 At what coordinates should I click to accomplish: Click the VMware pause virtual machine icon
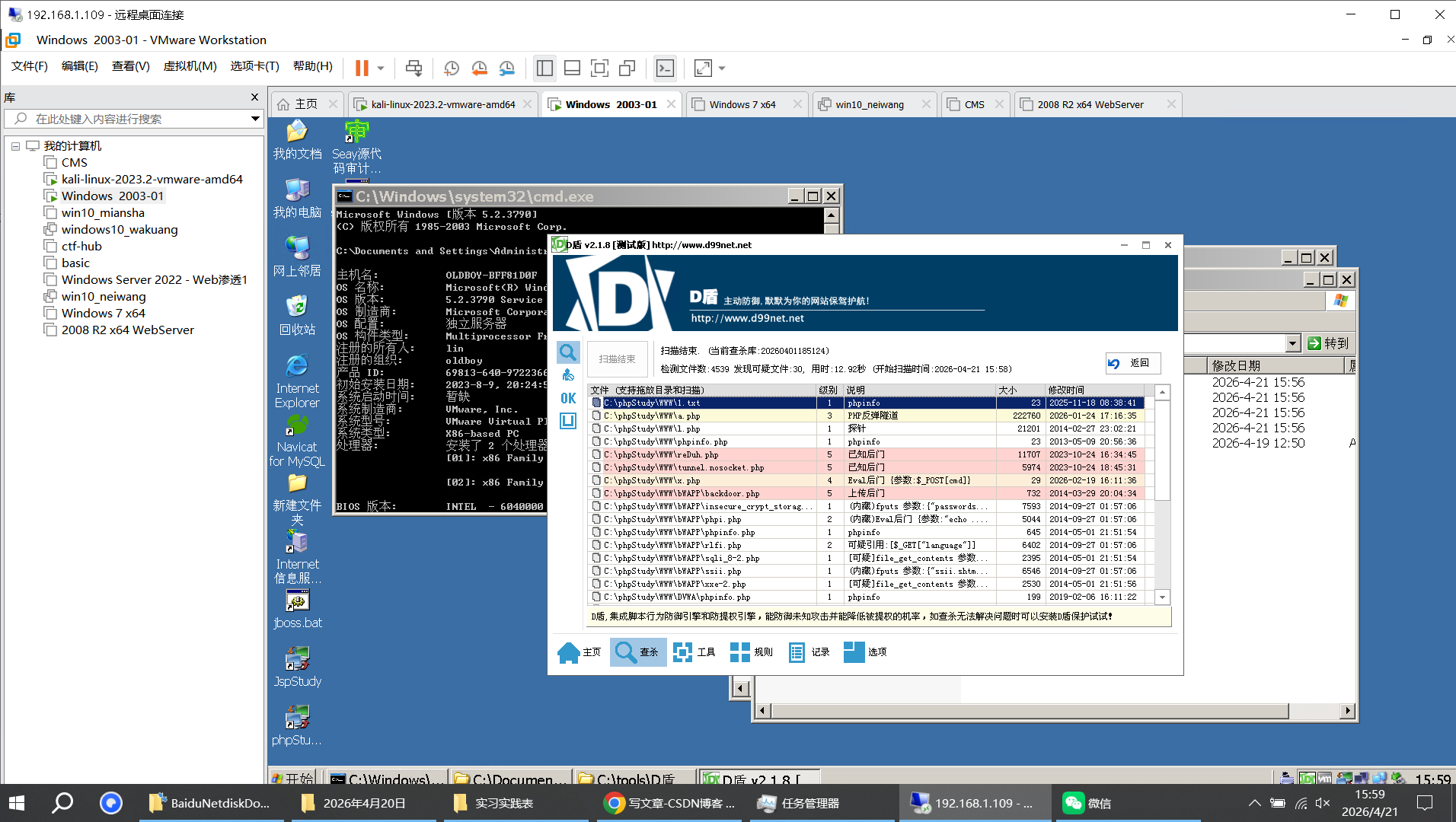coord(362,68)
